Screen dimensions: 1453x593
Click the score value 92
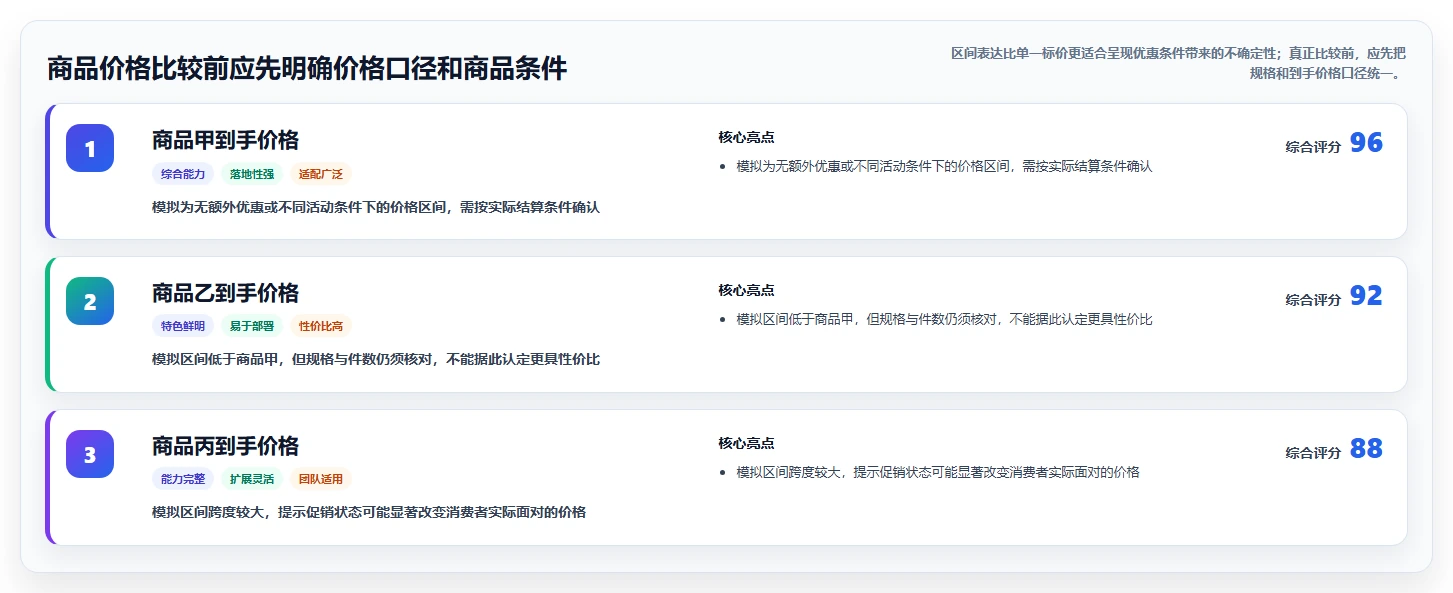1366,296
